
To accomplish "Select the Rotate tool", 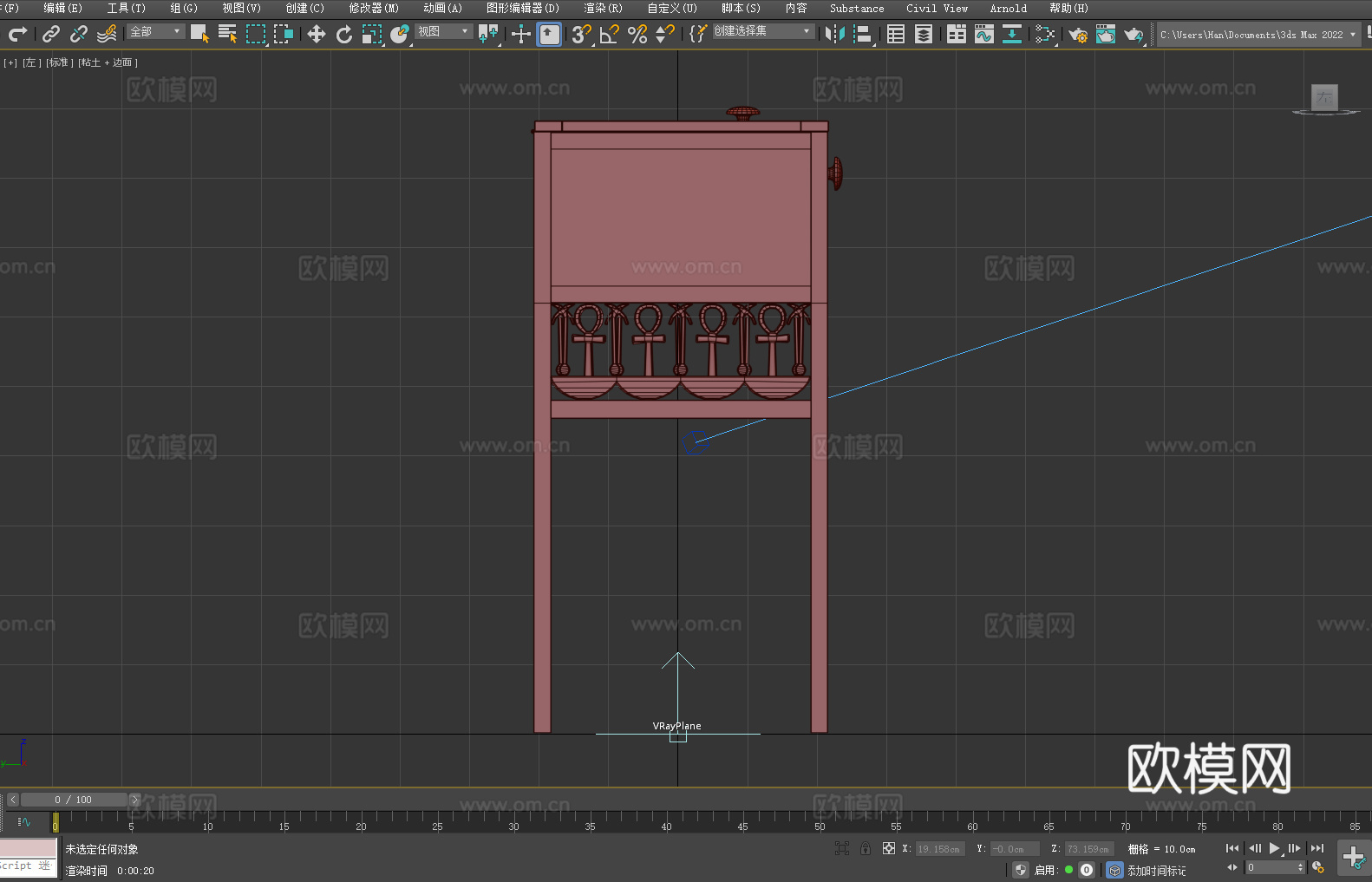I will 344,34.
